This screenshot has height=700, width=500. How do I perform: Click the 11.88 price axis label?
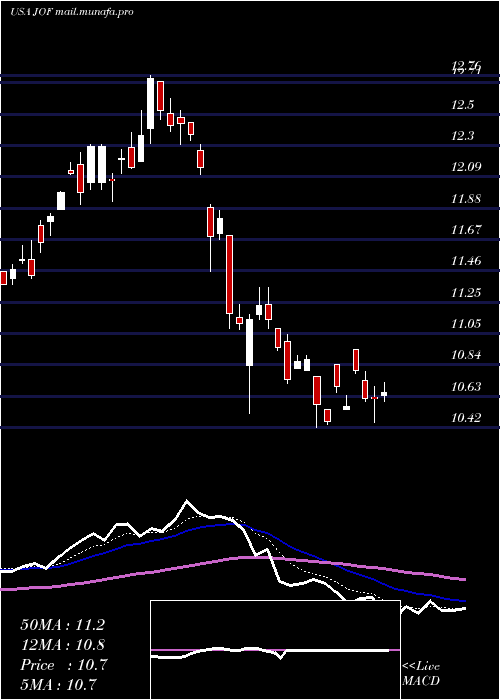466,199
